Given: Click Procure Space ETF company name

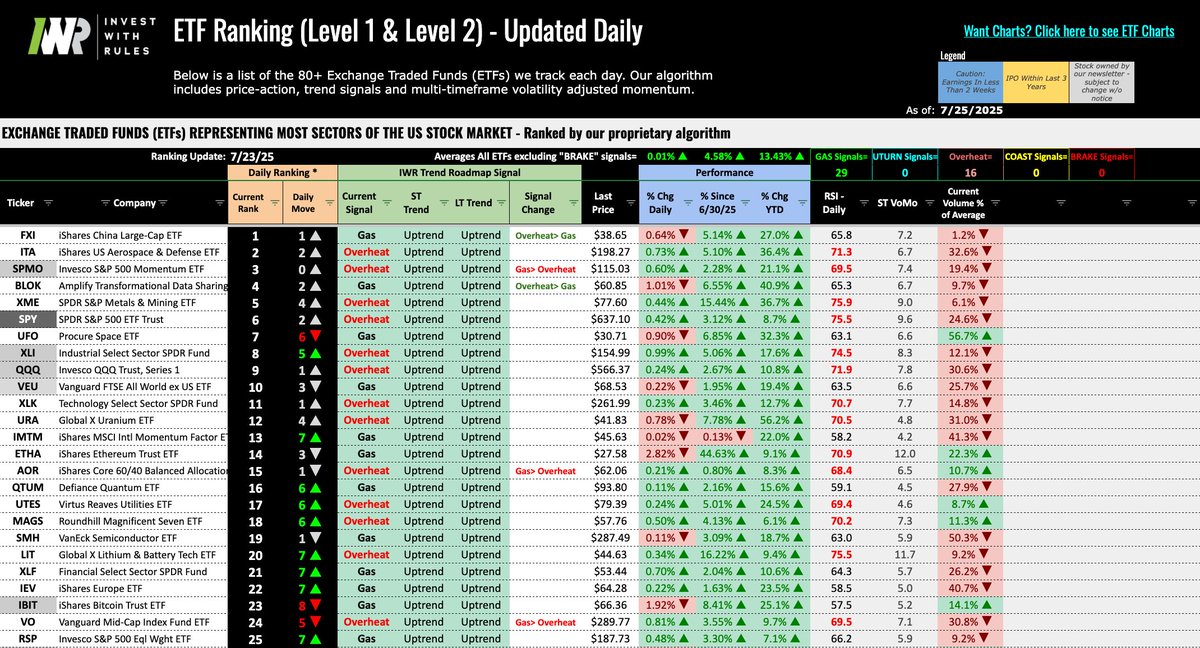Looking at the screenshot, I should click(99, 335).
